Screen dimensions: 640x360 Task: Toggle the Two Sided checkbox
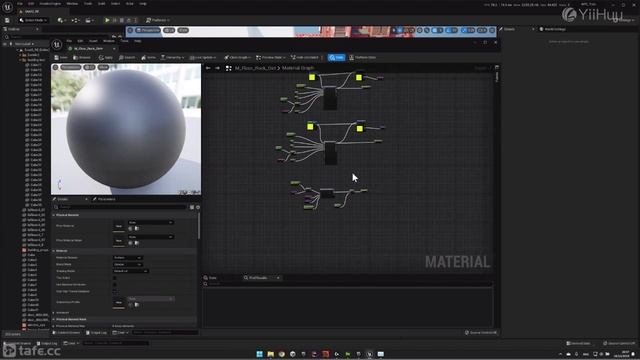coord(115,278)
